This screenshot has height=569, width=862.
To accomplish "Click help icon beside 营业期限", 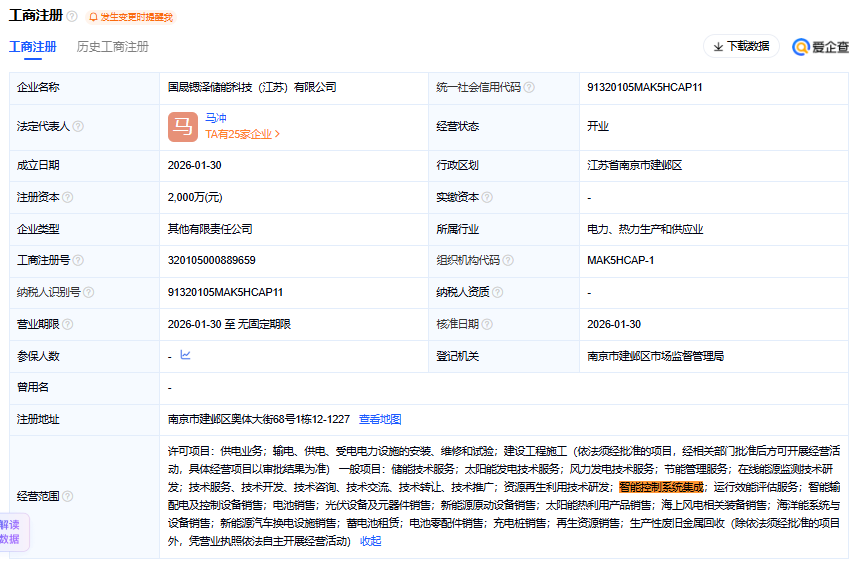I will click(x=68, y=324).
